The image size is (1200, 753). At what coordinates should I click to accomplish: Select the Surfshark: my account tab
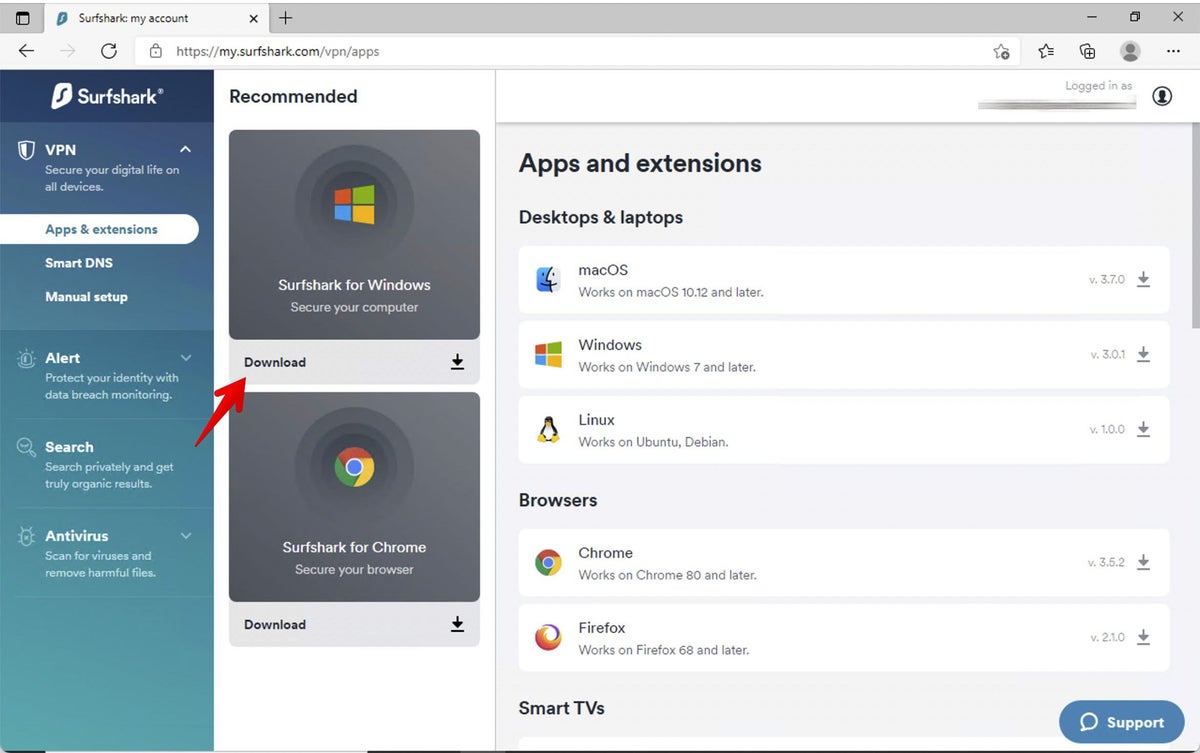155,18
